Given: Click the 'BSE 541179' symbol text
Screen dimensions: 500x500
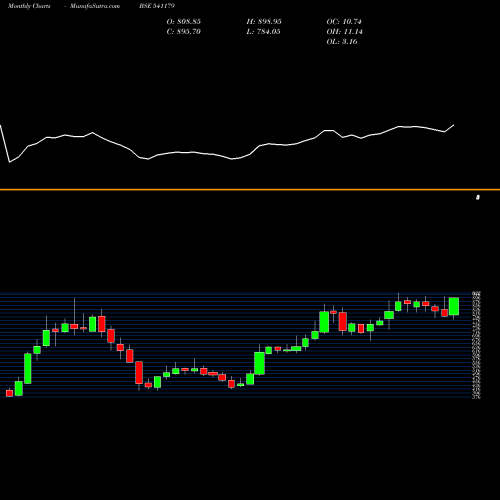Looking at the screenshot, I should (x=157, y=6).
